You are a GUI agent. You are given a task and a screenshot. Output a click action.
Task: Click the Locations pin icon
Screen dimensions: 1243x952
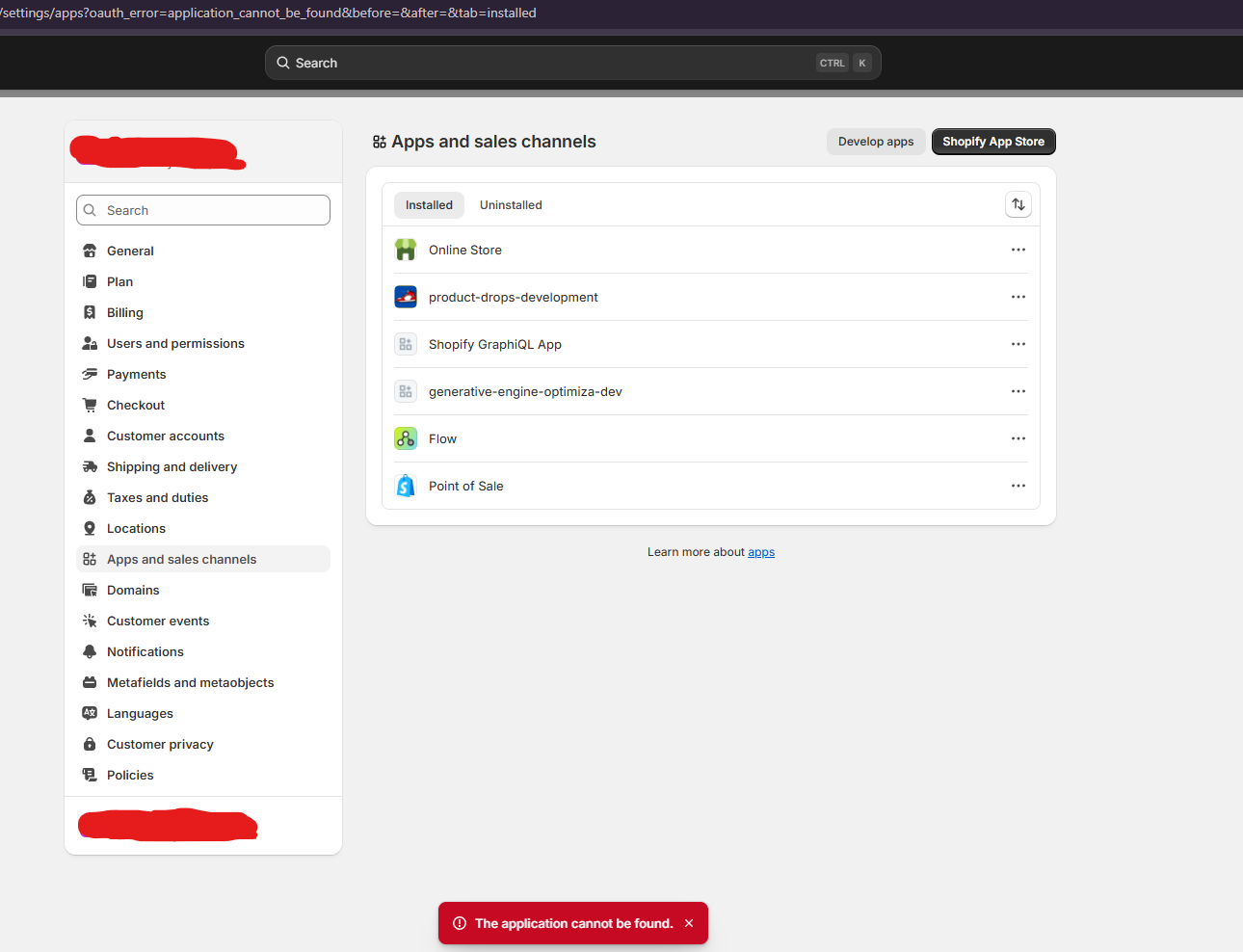pos(90,528)
